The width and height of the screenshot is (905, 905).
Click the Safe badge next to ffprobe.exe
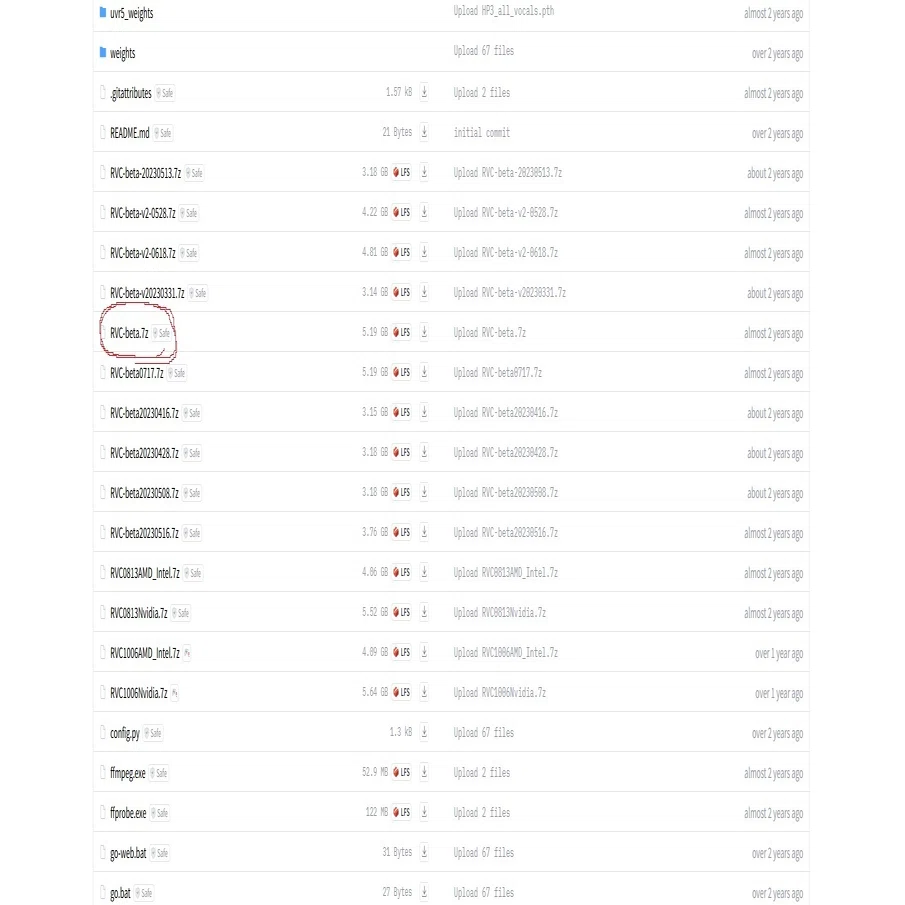[x=160, y=813]
